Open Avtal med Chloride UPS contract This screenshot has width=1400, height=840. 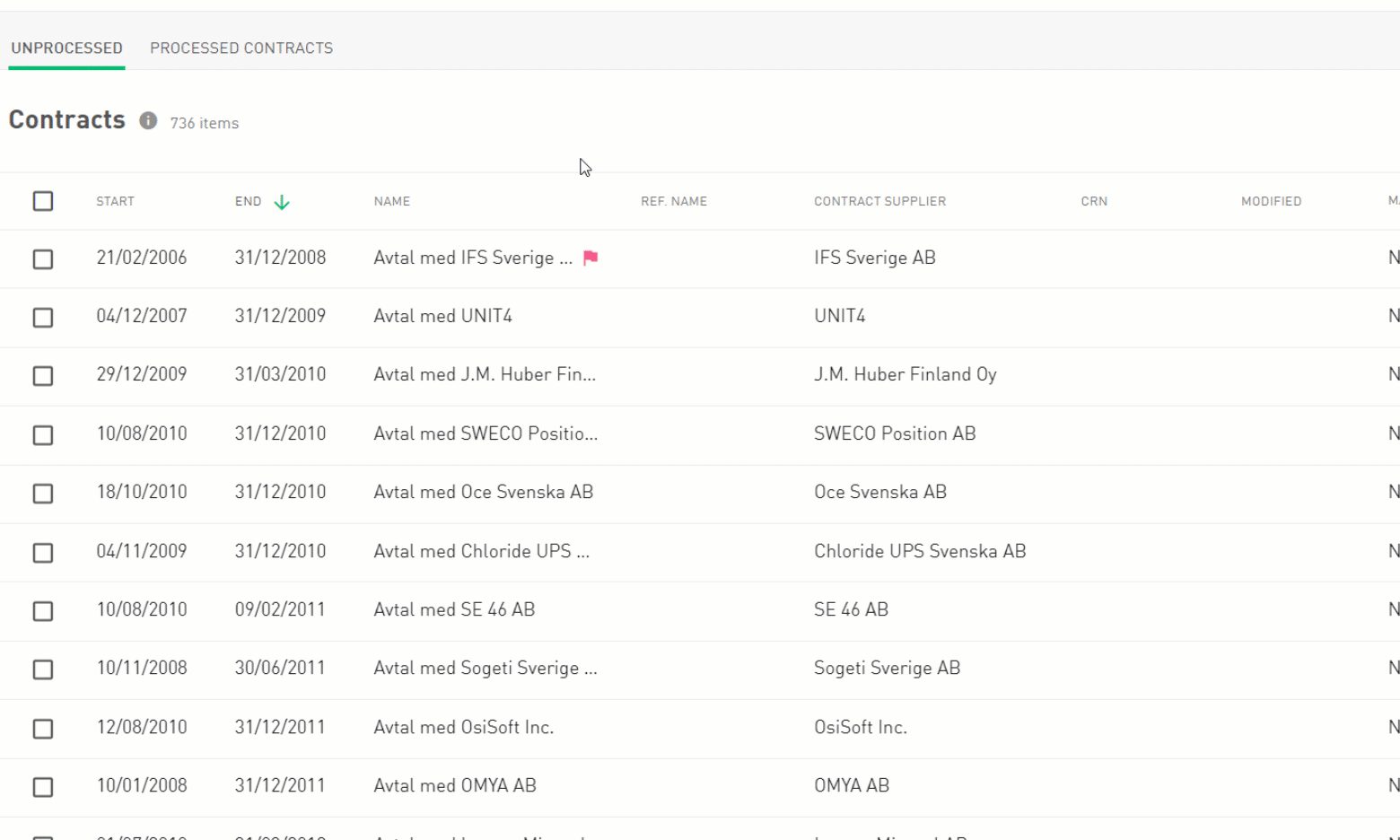[481, 551]
